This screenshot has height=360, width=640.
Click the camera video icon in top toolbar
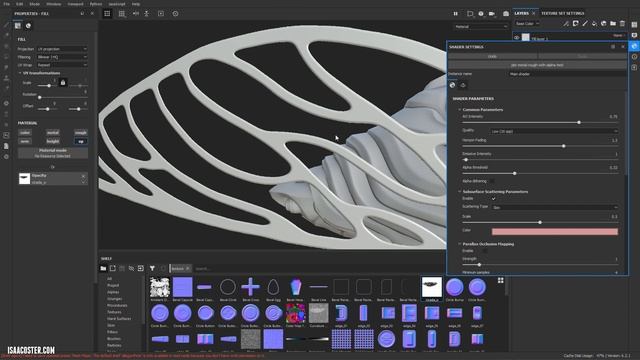pyautogui.click(x=492, y=13)
